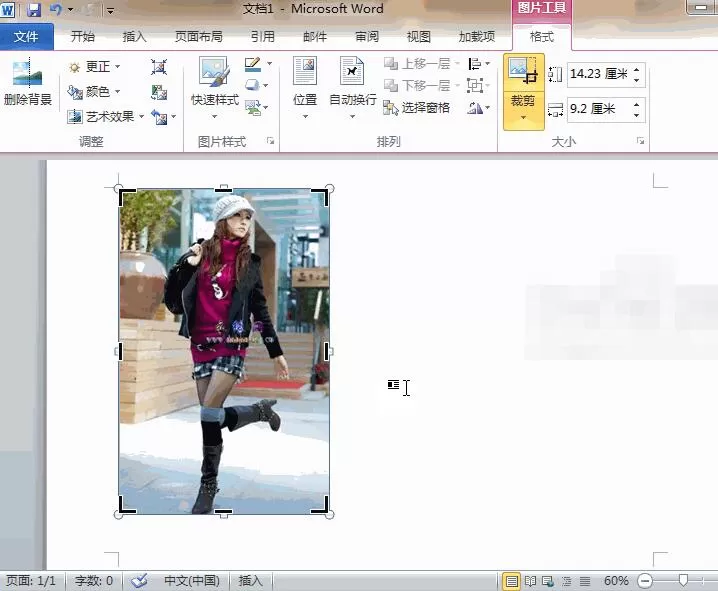Select the Format (格式) tab
Screen dimensions: 718x591
coord(542,37)
